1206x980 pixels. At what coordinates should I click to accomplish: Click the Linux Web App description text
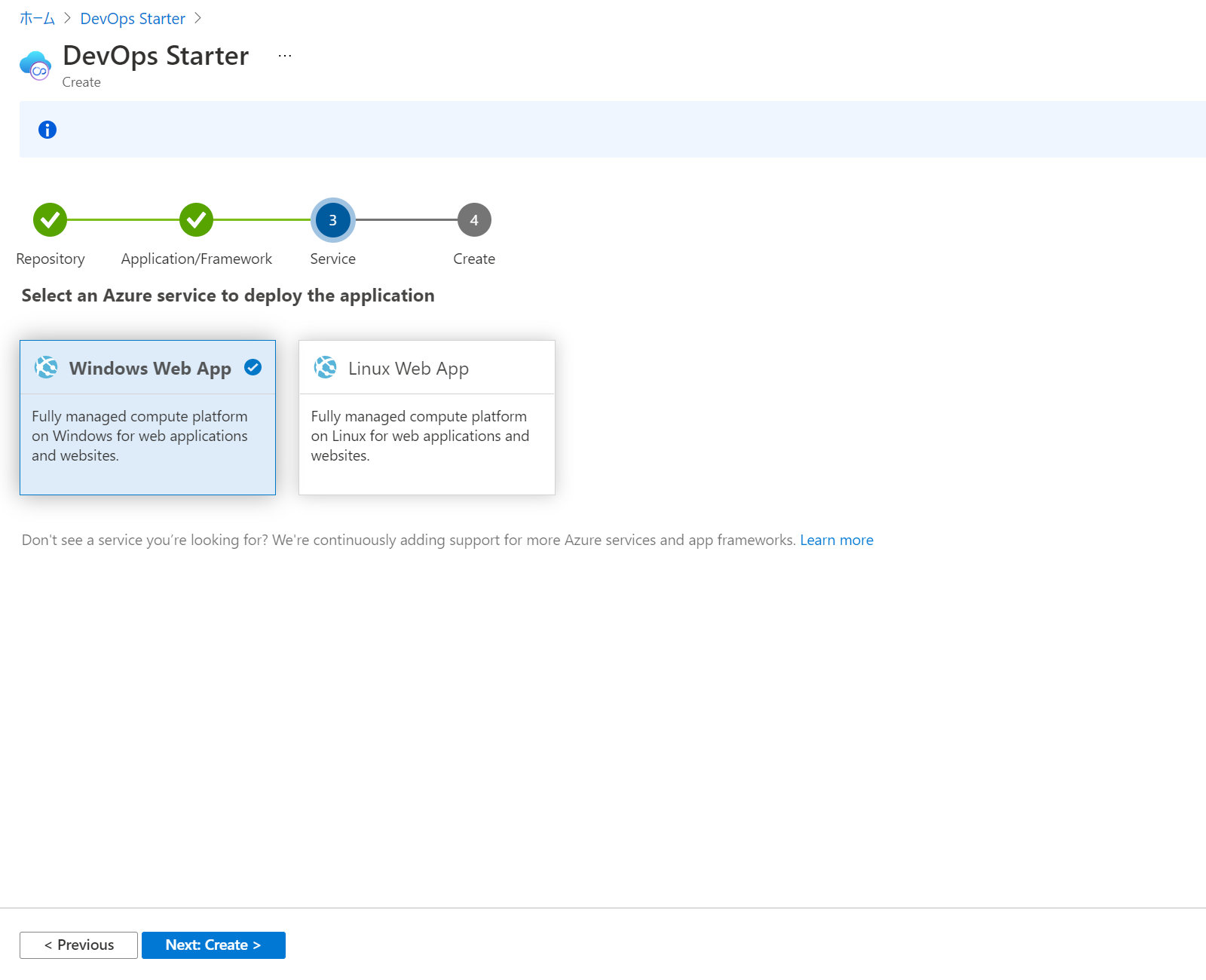click(x=420, y=436)
